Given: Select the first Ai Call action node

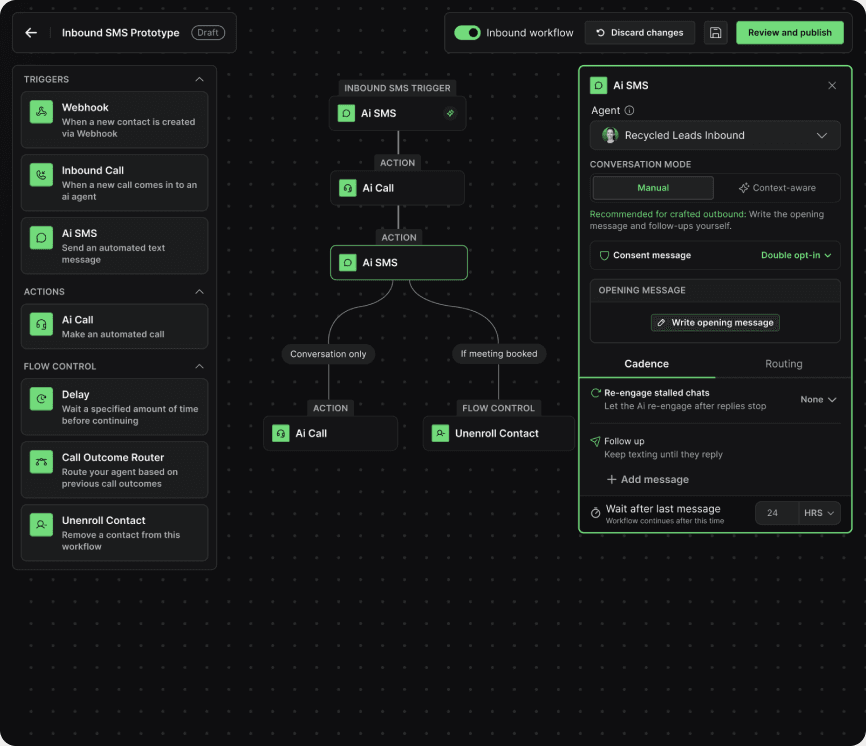Looking at the screenshot, I should (x=397, y=188).
